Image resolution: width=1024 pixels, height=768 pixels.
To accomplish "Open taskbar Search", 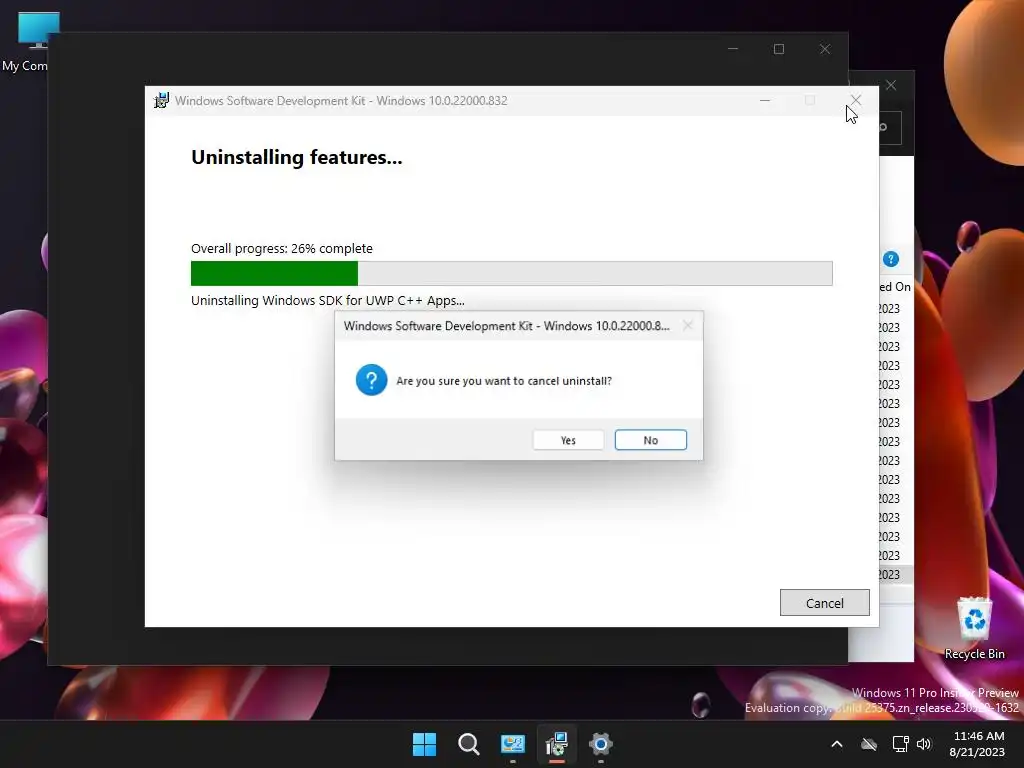I will (468, 744).
